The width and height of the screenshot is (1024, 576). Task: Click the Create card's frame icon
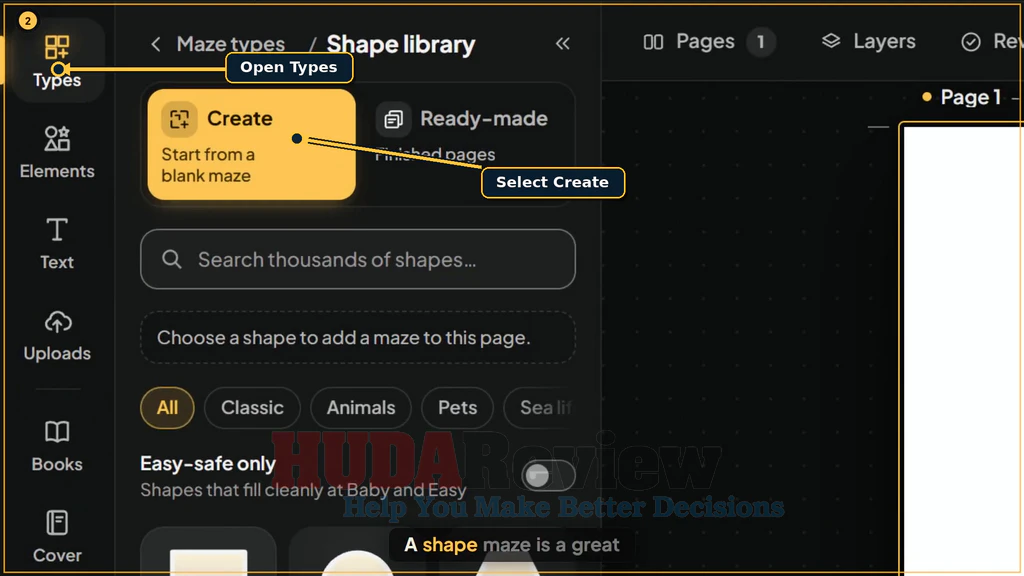tap(179, 119)
